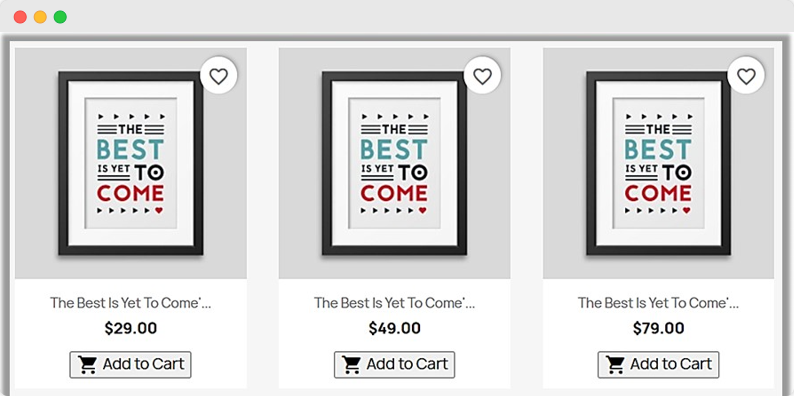Open the framed print image priced $49.00
Viewport: 794px width, 396px height.
[394, 163]
